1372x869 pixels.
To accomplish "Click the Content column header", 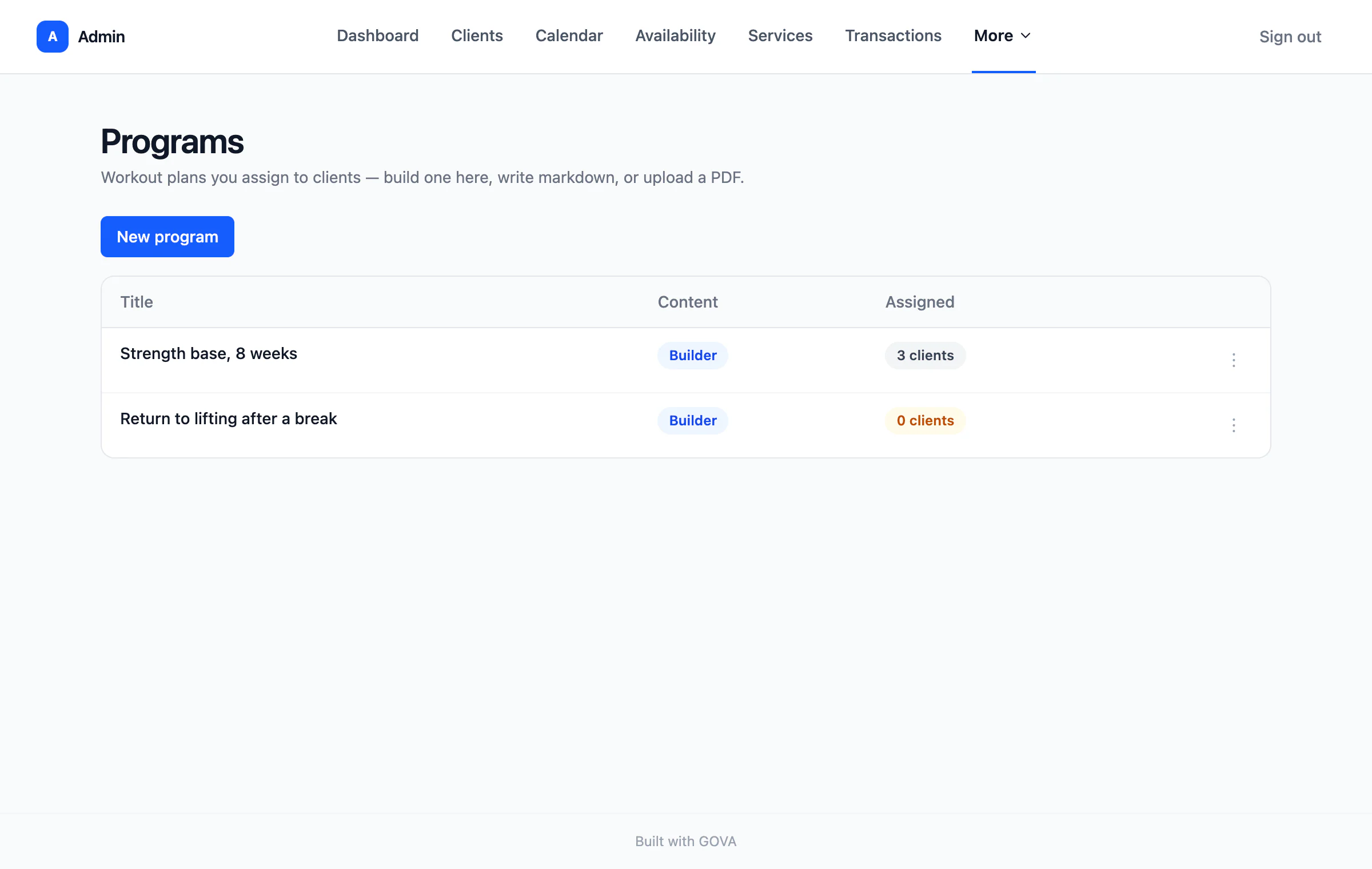I will (x=688, y=302).
